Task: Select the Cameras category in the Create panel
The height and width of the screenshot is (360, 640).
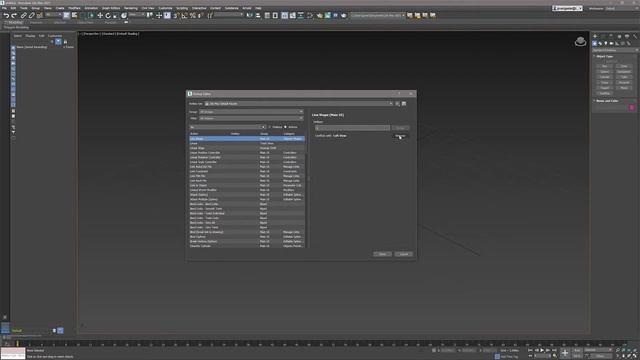Action: [611, 43]
